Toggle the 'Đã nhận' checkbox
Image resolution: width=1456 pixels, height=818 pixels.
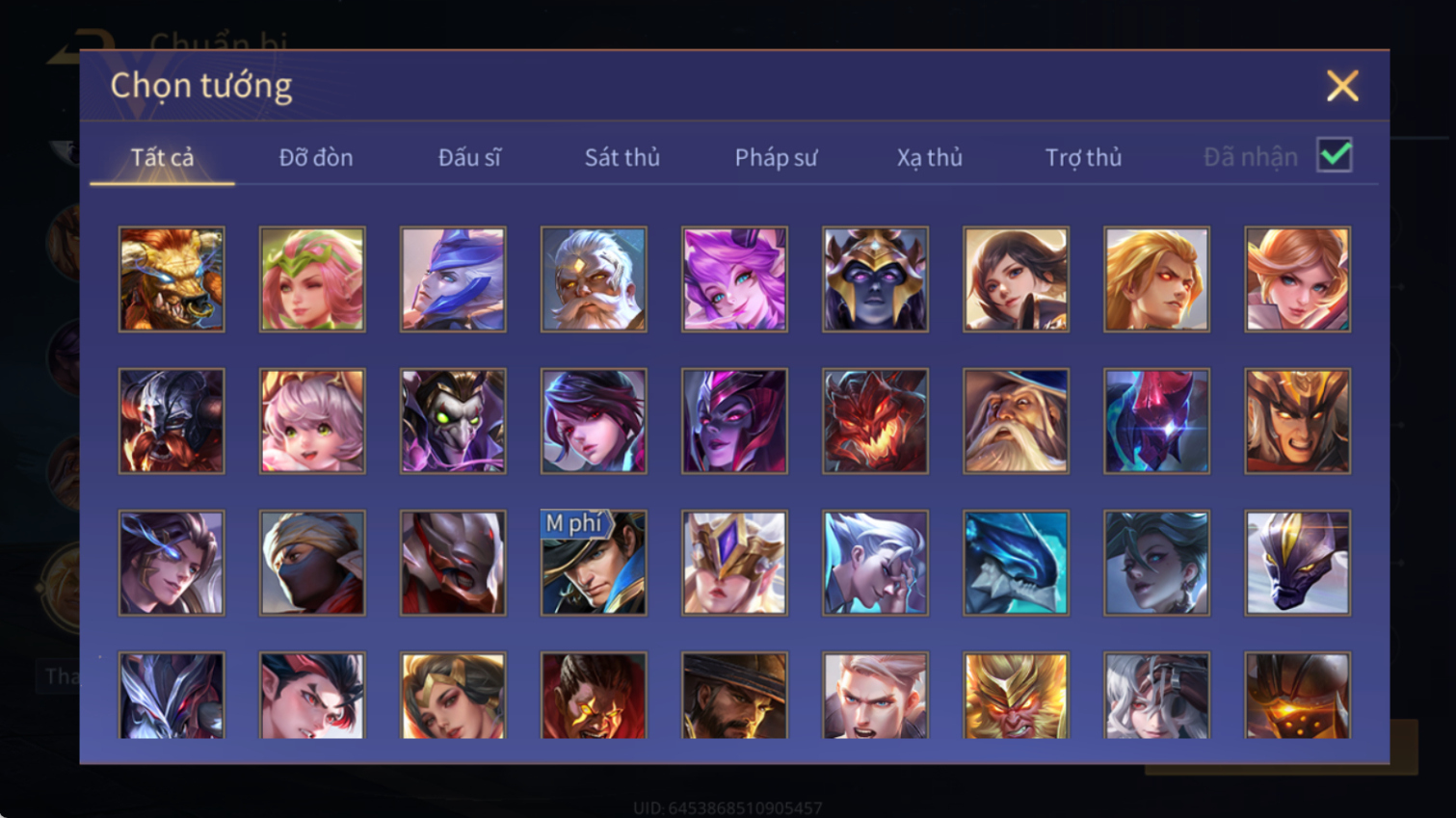1335,155
